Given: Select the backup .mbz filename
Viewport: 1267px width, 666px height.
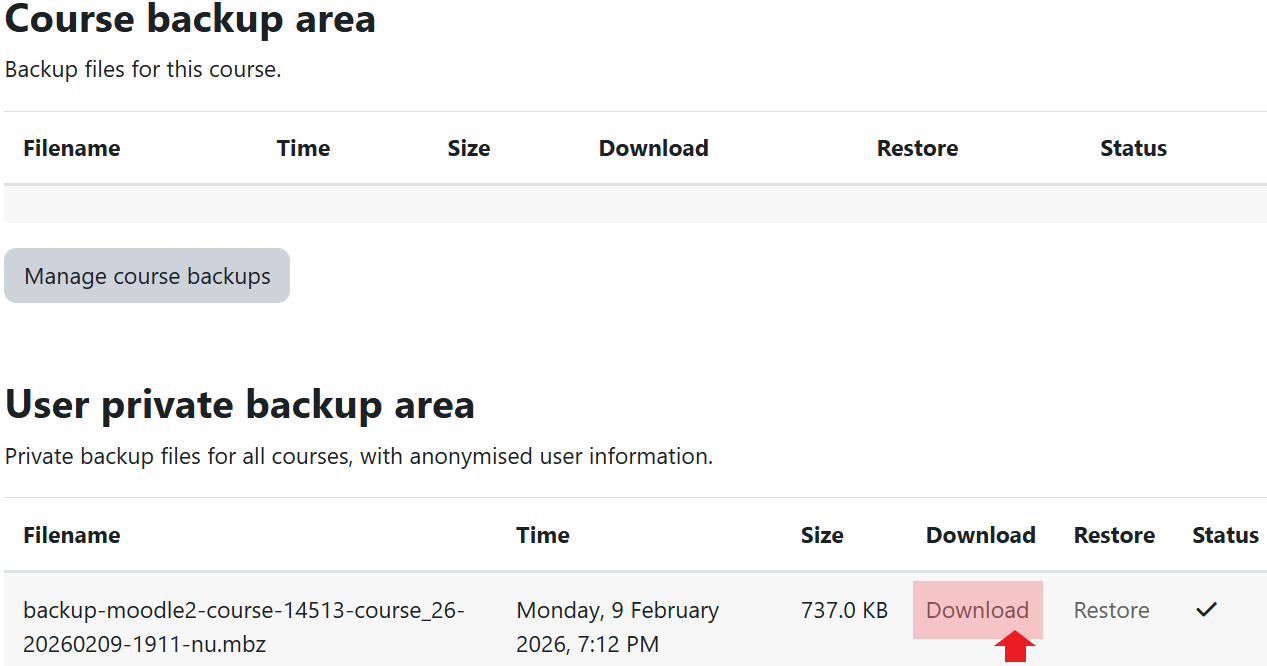Looking at the screenshot, I should pyautogui.click(x=243, y=623).
